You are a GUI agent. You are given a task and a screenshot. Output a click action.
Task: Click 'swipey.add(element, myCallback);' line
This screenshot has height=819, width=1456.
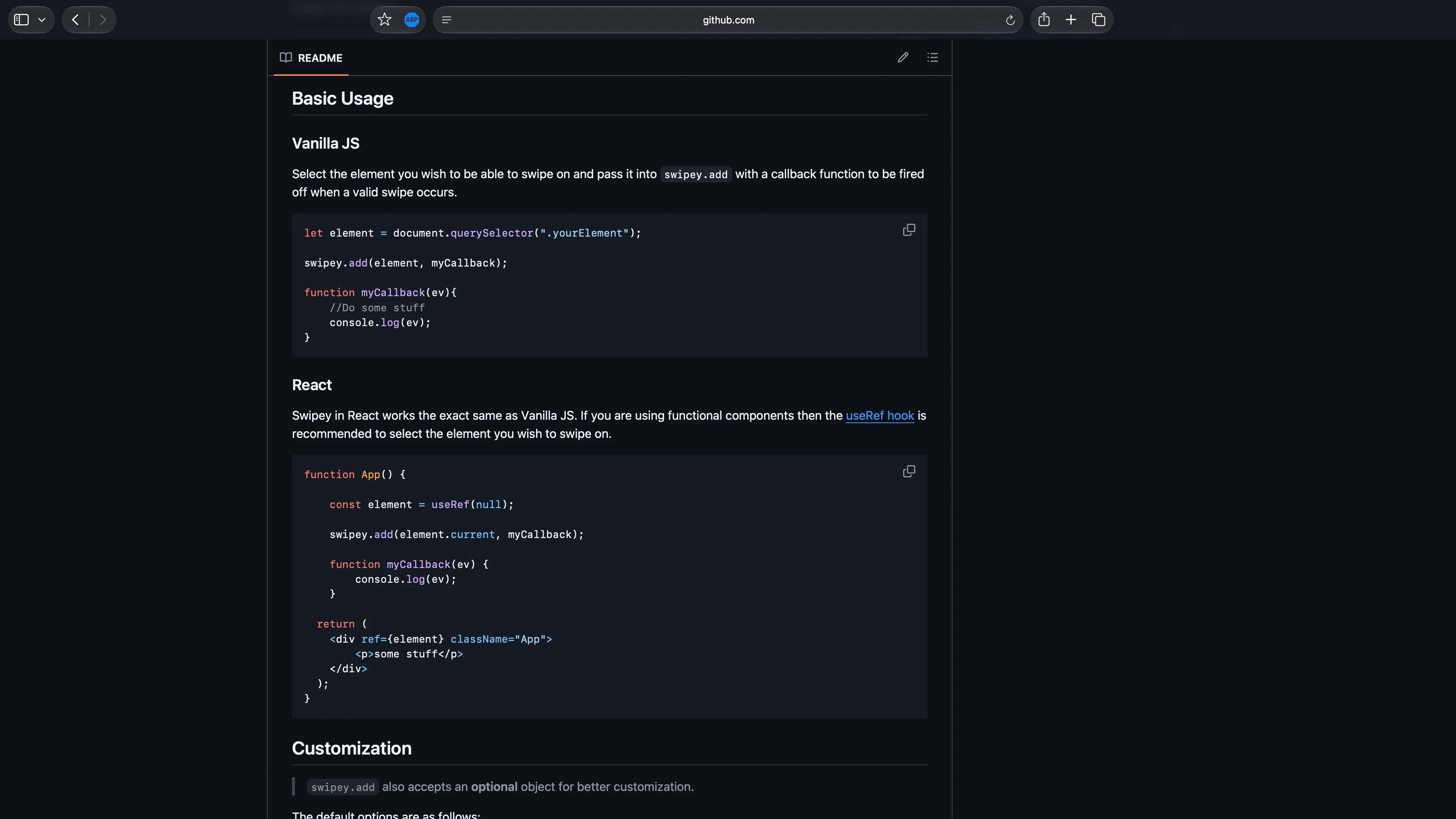click(405, 263)
